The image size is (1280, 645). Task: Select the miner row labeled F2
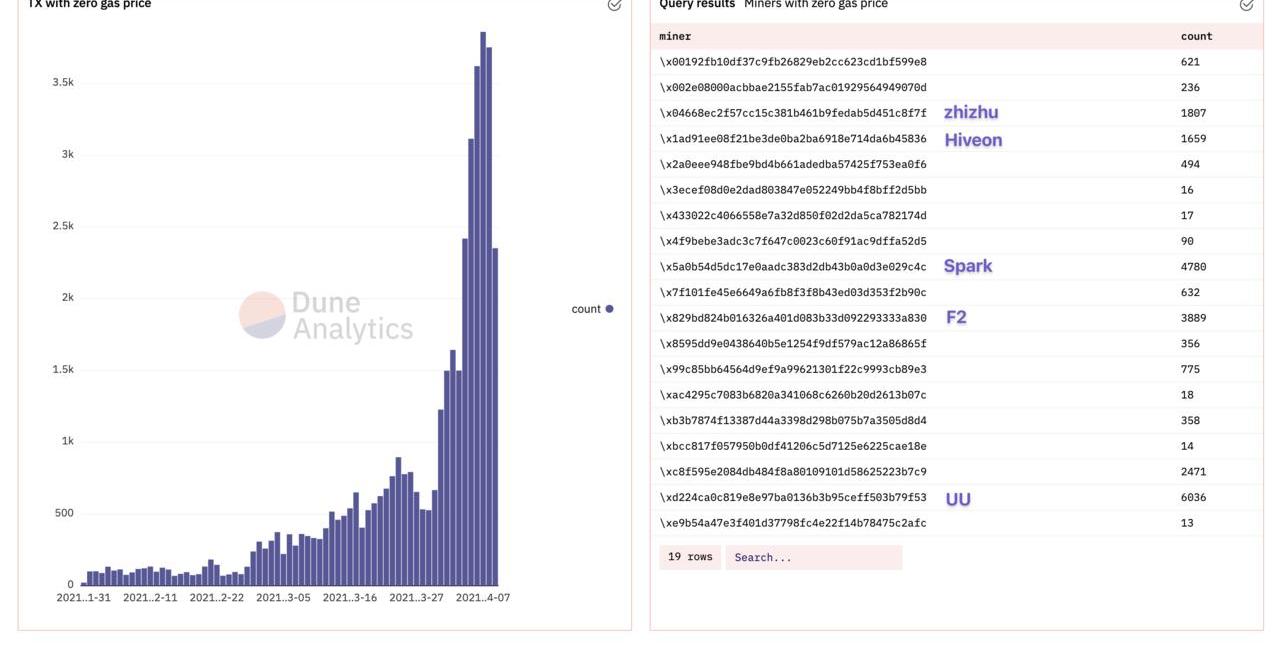pos(793,318)
